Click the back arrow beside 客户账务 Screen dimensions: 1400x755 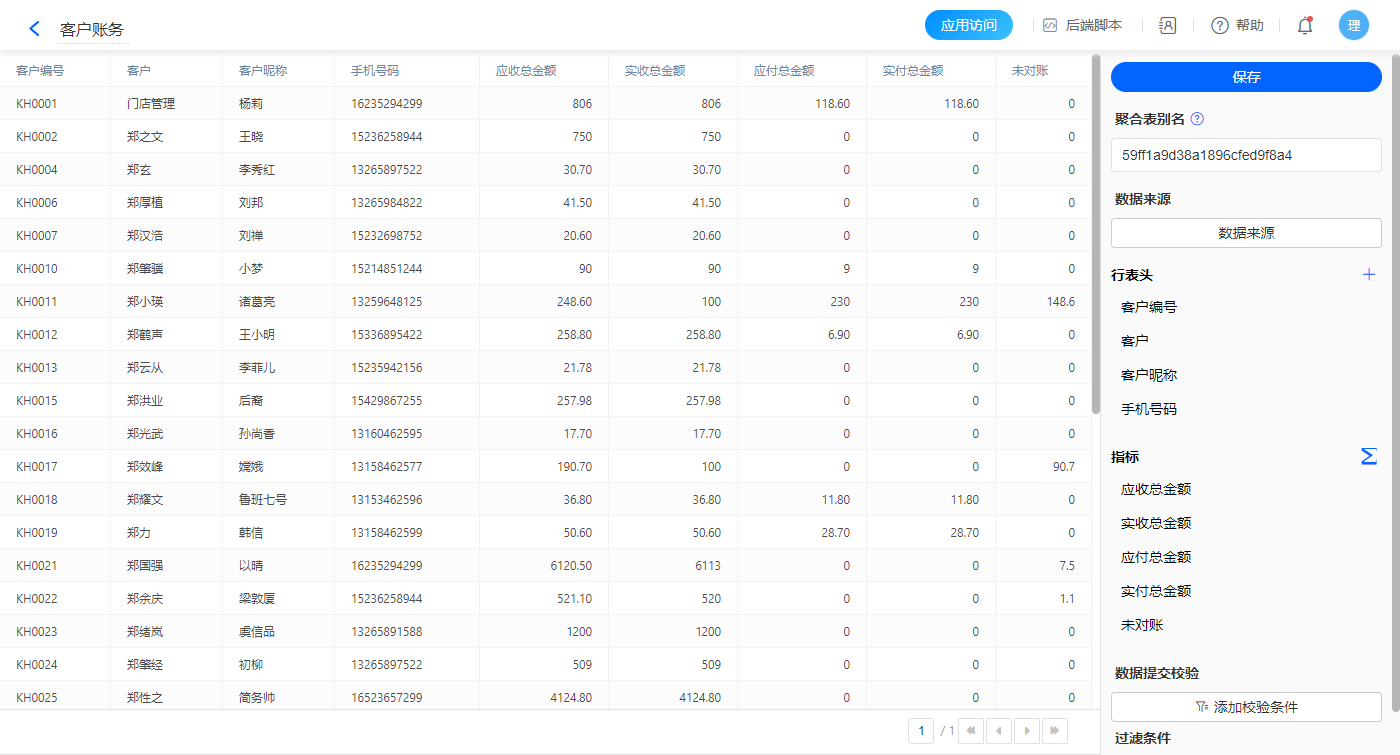pyautogui.click(x=34, y=29)
